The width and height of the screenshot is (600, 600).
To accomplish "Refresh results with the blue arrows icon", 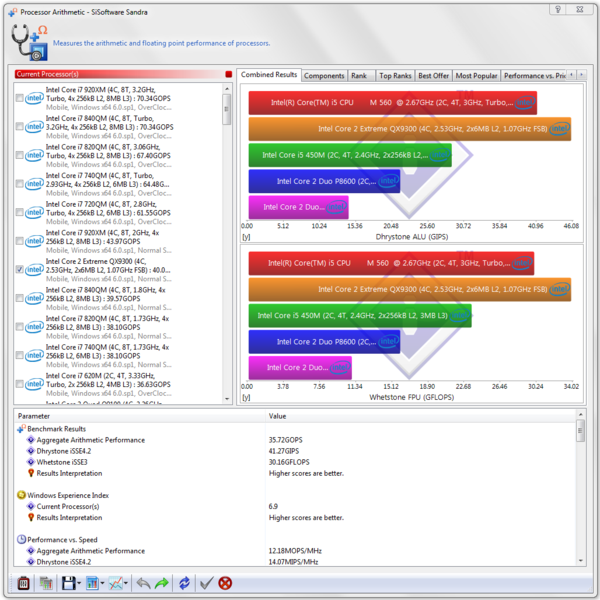I will coord(184,583).
